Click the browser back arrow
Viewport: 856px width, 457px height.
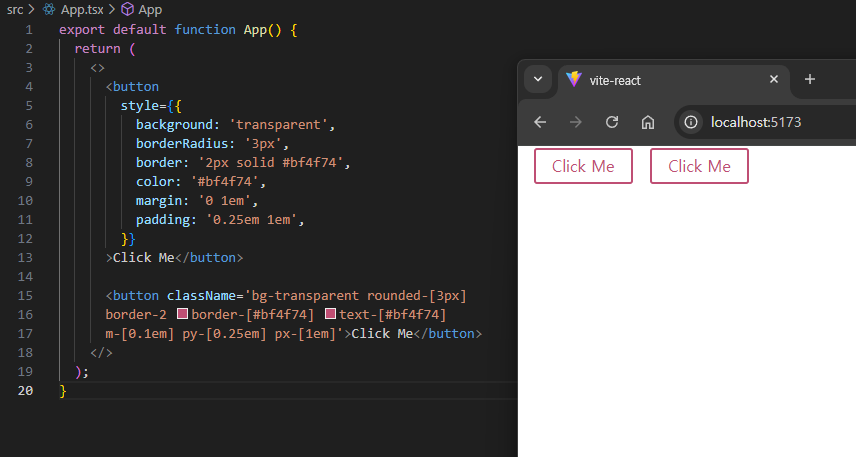pyautogui.click(x=540, y=122)
